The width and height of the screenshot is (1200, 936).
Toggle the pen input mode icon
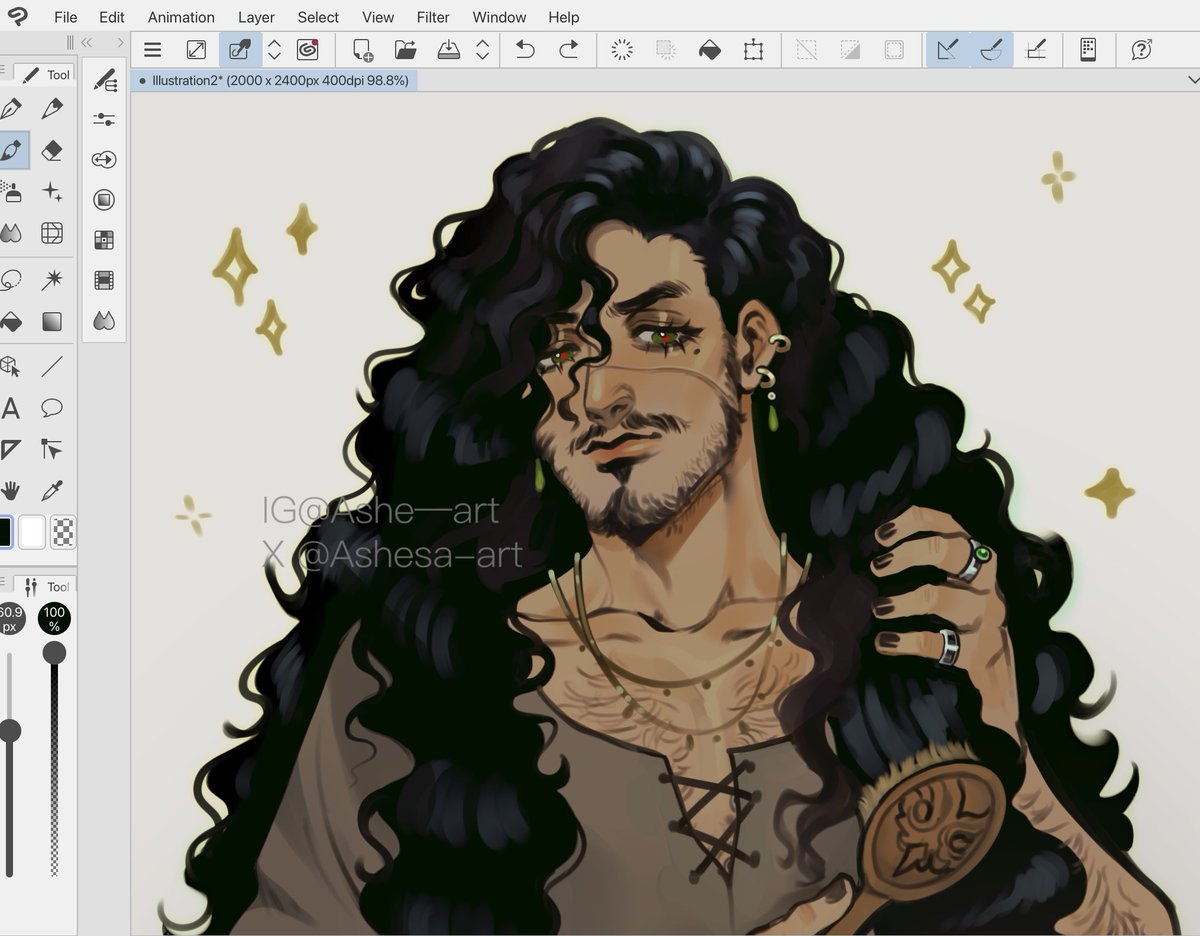click(240, 50)
